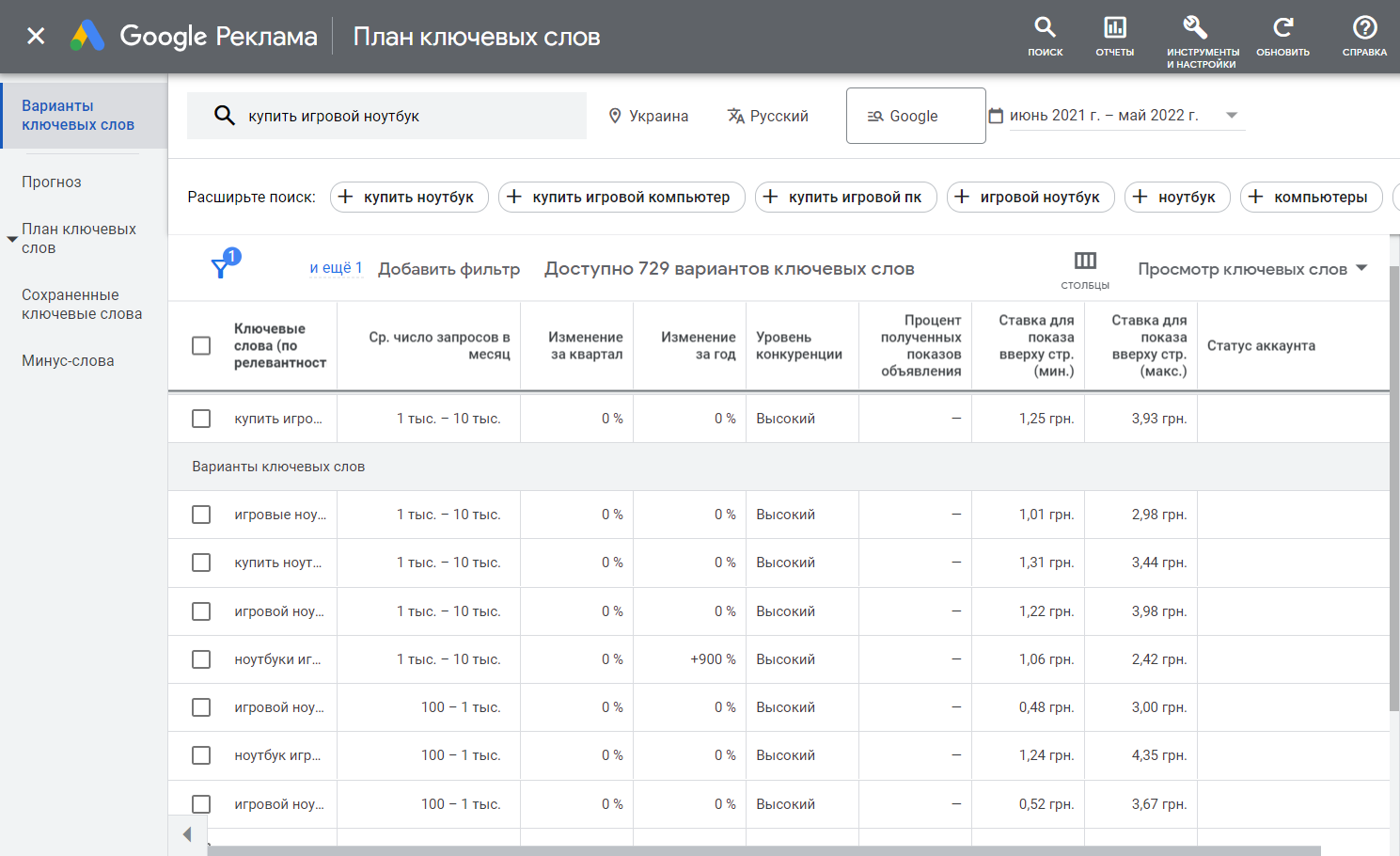The height and width of the screenshot is (856, 1400).
Task: Add 'купить игровой пк' to search
Action: click(845, 197)
